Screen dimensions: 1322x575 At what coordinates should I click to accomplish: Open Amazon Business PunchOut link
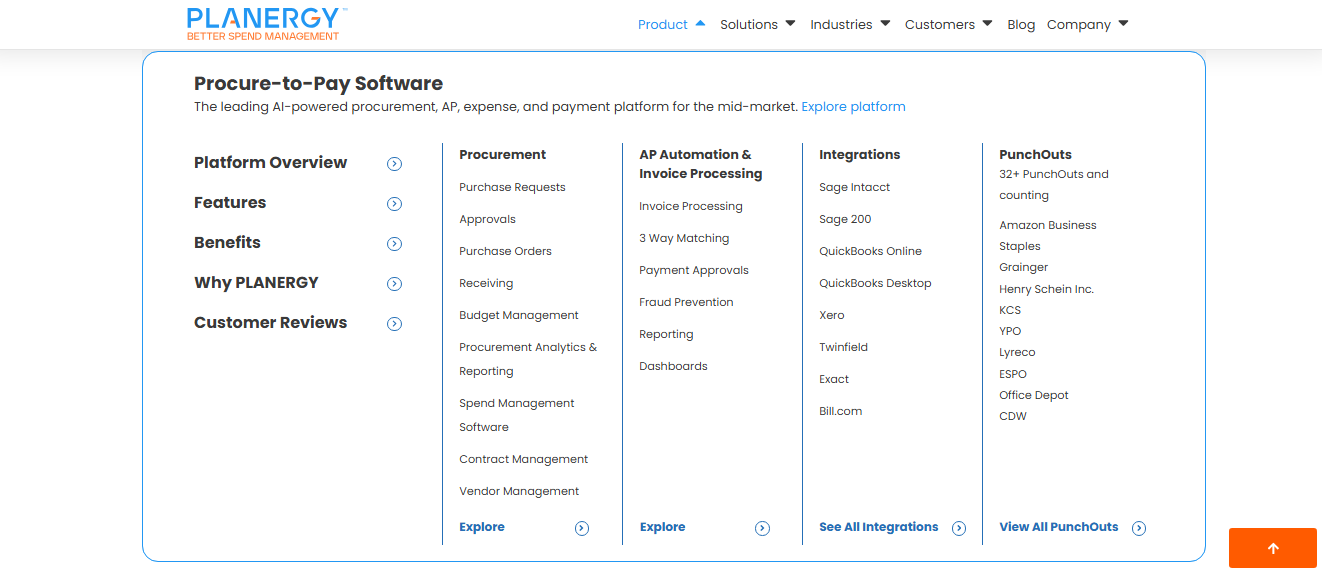1048,225
